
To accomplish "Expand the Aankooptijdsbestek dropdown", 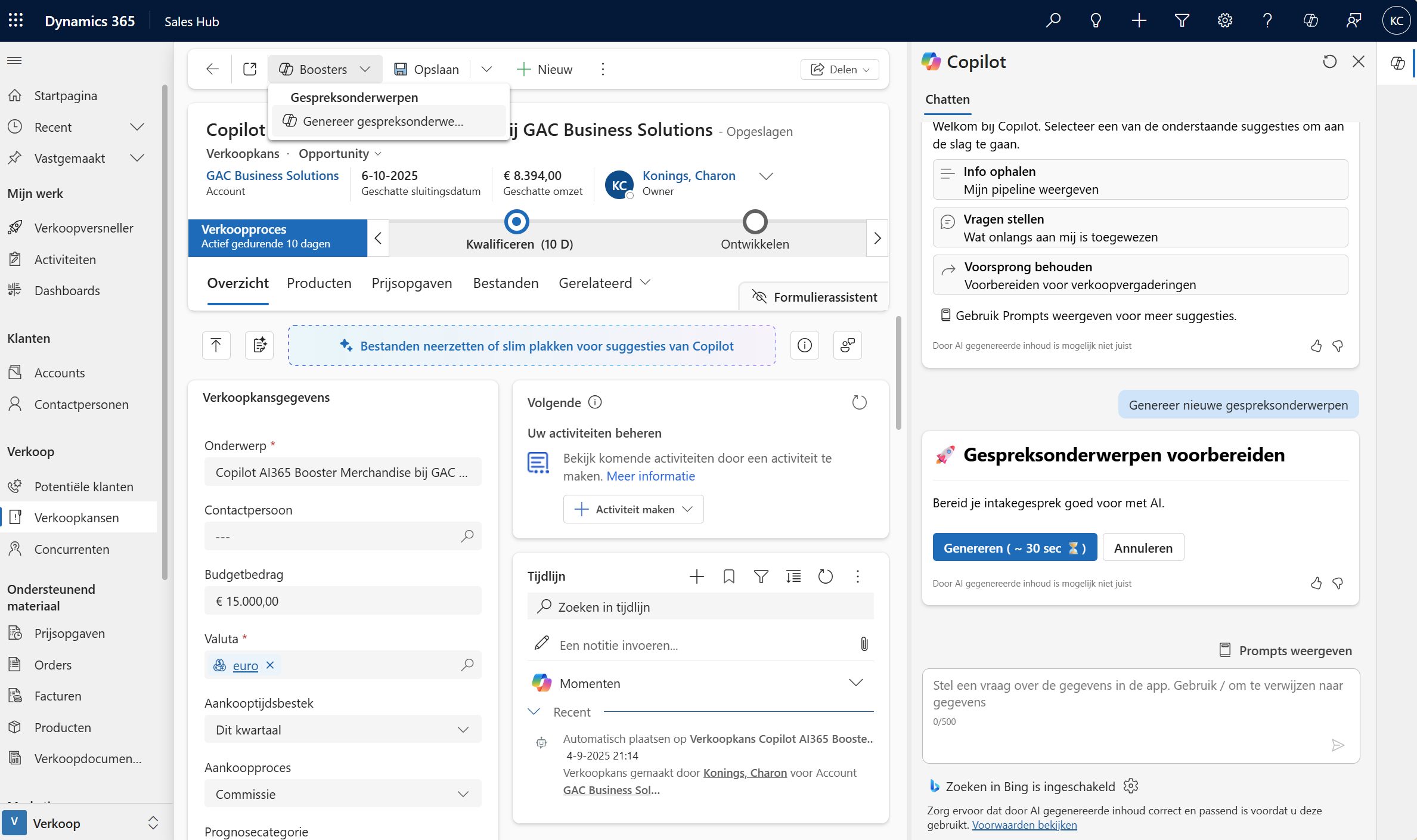I will 342,730.
